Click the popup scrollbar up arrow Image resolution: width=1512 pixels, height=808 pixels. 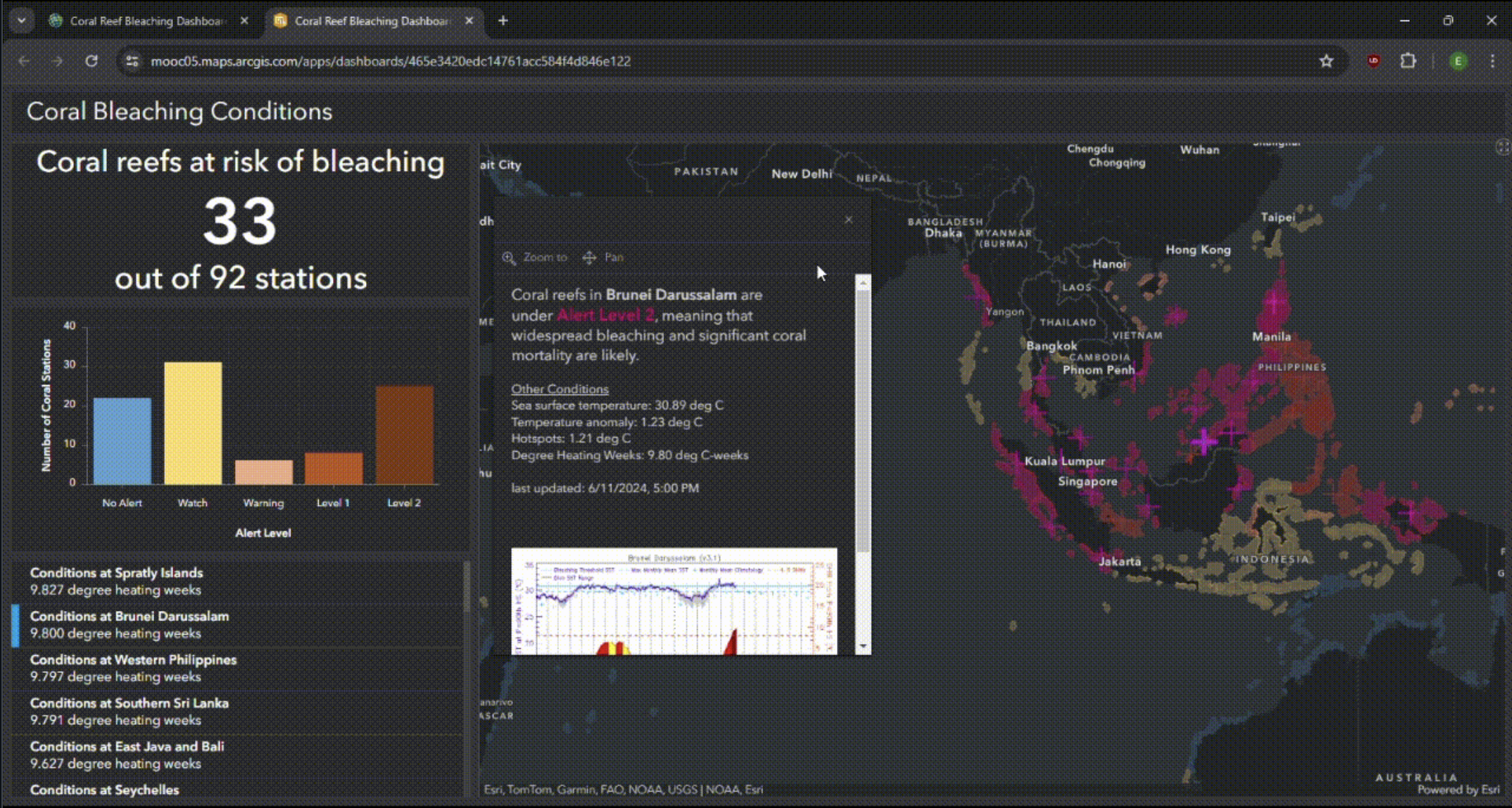tap(863, 282)
